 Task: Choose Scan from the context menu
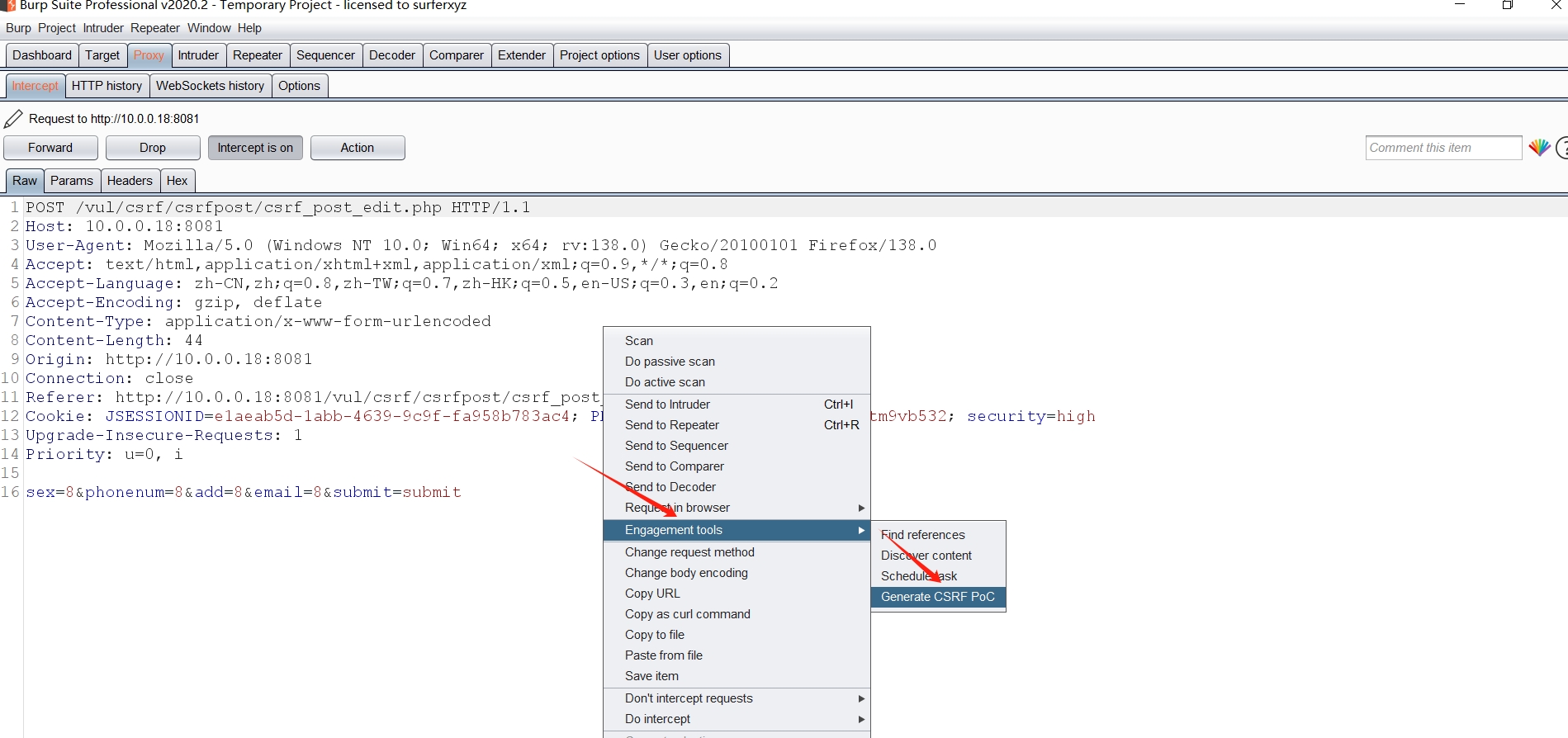point(737,341)
